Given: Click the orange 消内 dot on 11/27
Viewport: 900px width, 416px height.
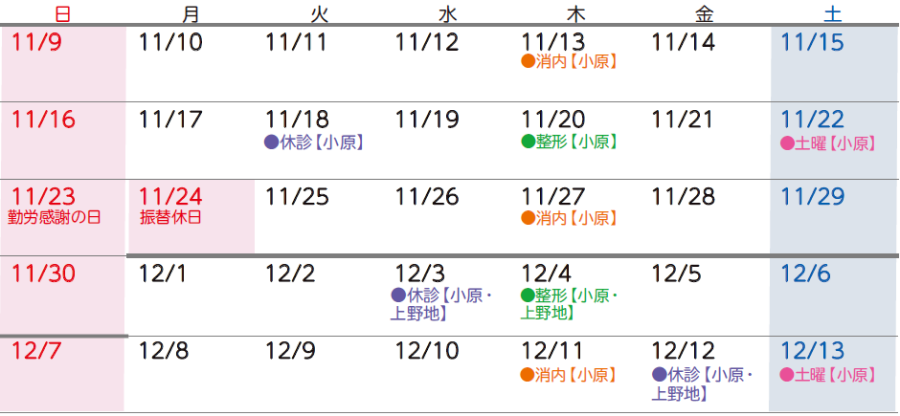Looking at the screenshot, I should click(x=529, y=217).
